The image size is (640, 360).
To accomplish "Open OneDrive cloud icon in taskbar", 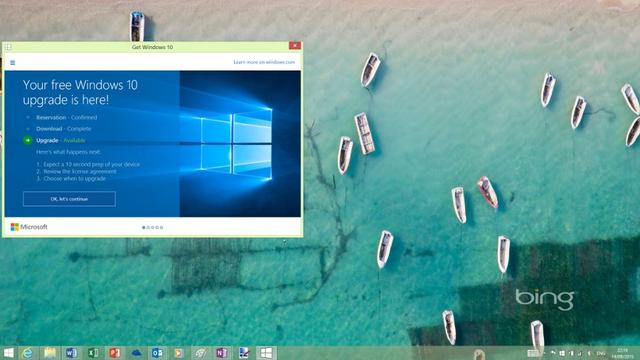I will (136, 353).
